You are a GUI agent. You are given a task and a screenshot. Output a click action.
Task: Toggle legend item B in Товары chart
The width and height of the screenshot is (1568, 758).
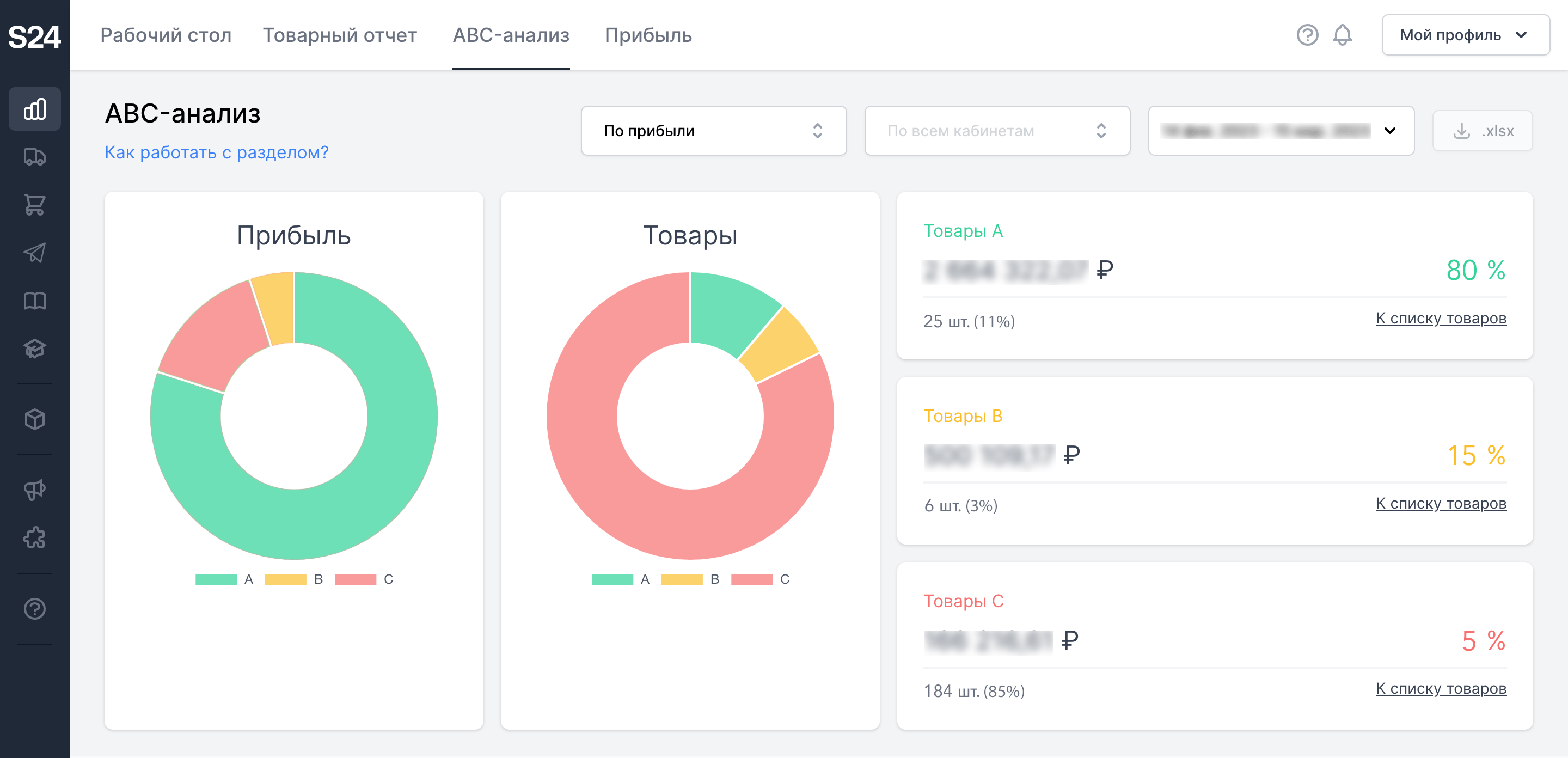[x=690, y=579]
